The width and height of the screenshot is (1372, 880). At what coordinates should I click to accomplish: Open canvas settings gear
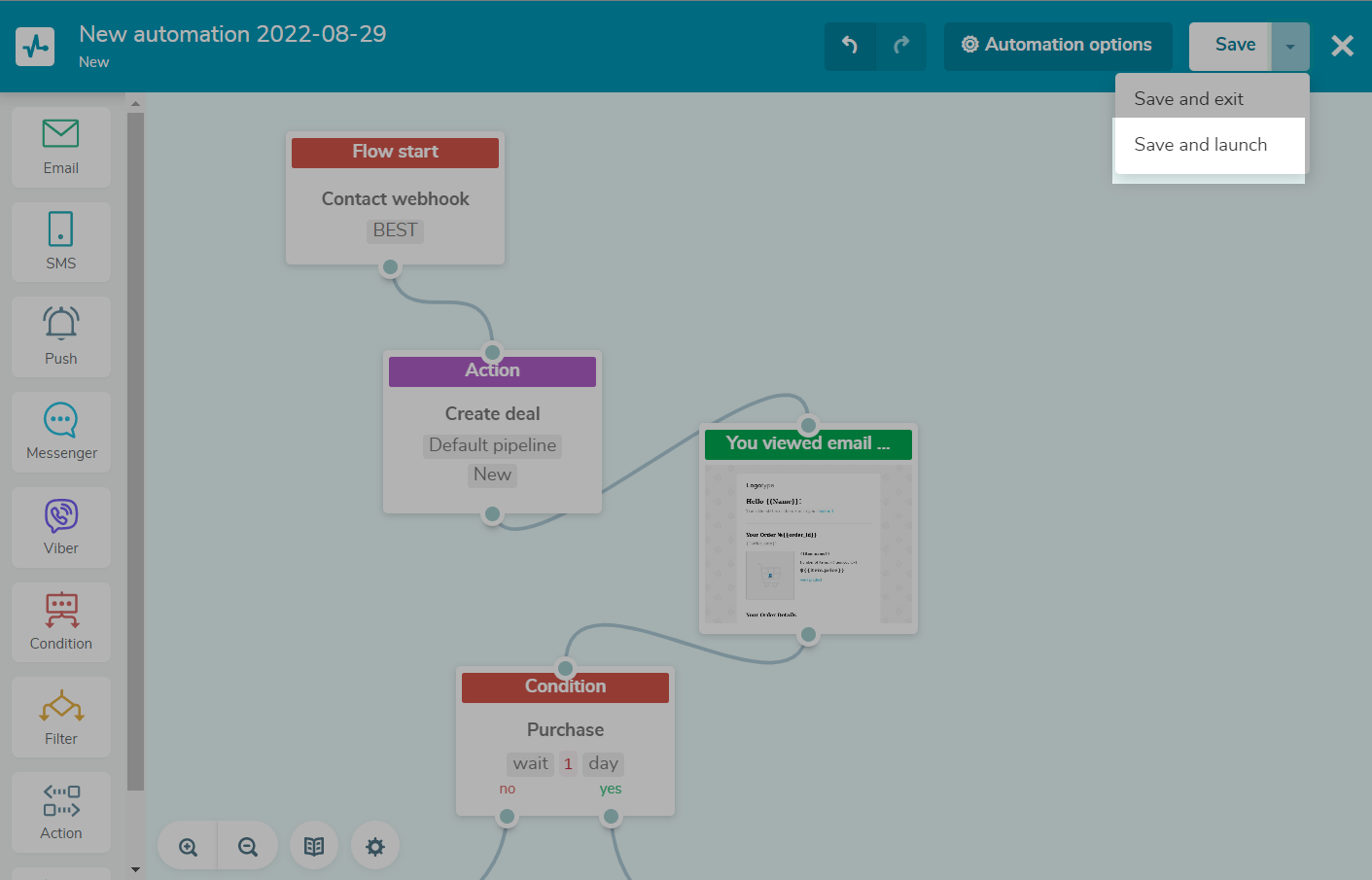point(375,847)
